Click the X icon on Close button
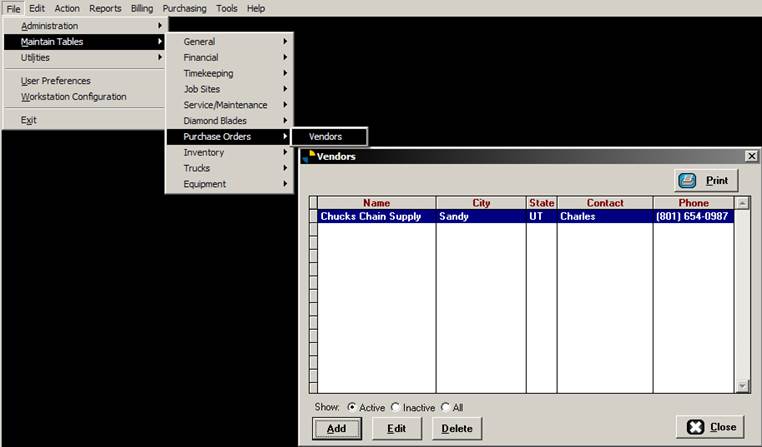The width and height of the screenshot is (762, 447). (695, 427)
